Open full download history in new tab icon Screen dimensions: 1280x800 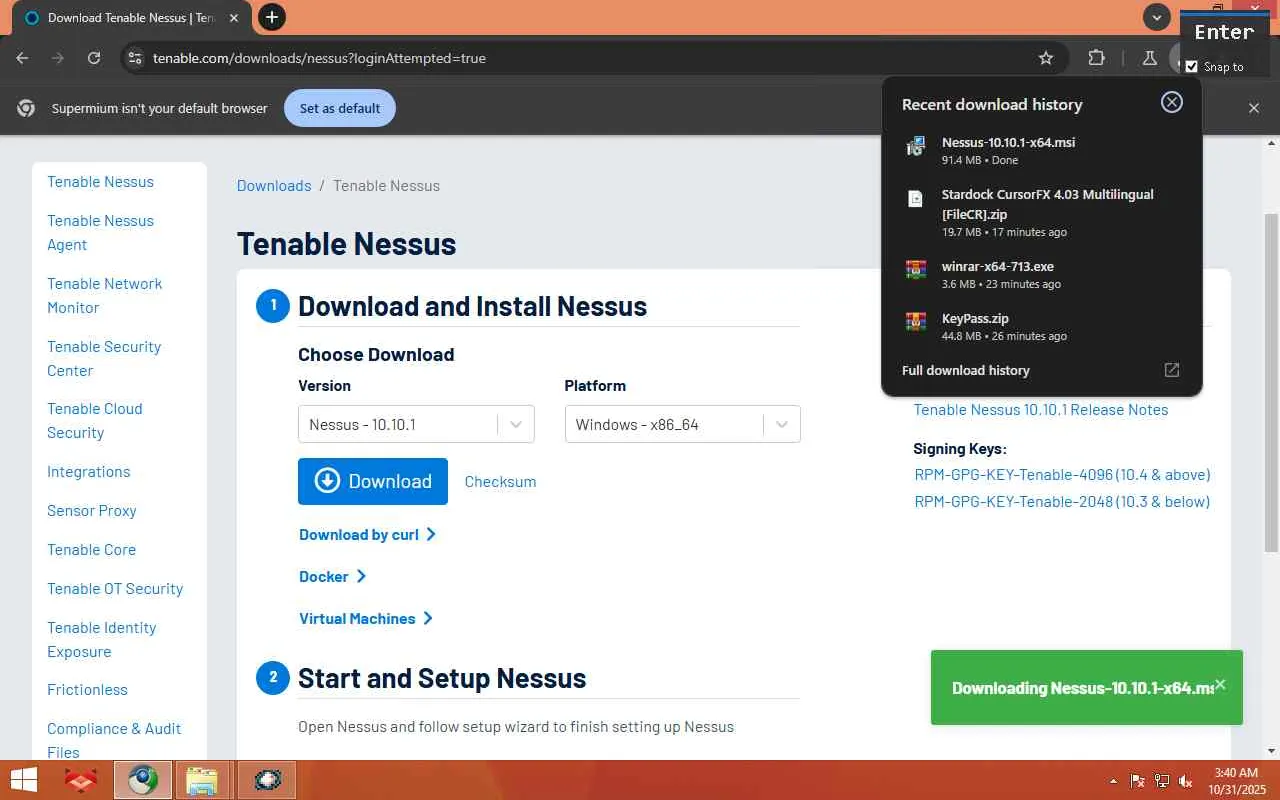pyautogui.click(x=1172, y=370)
